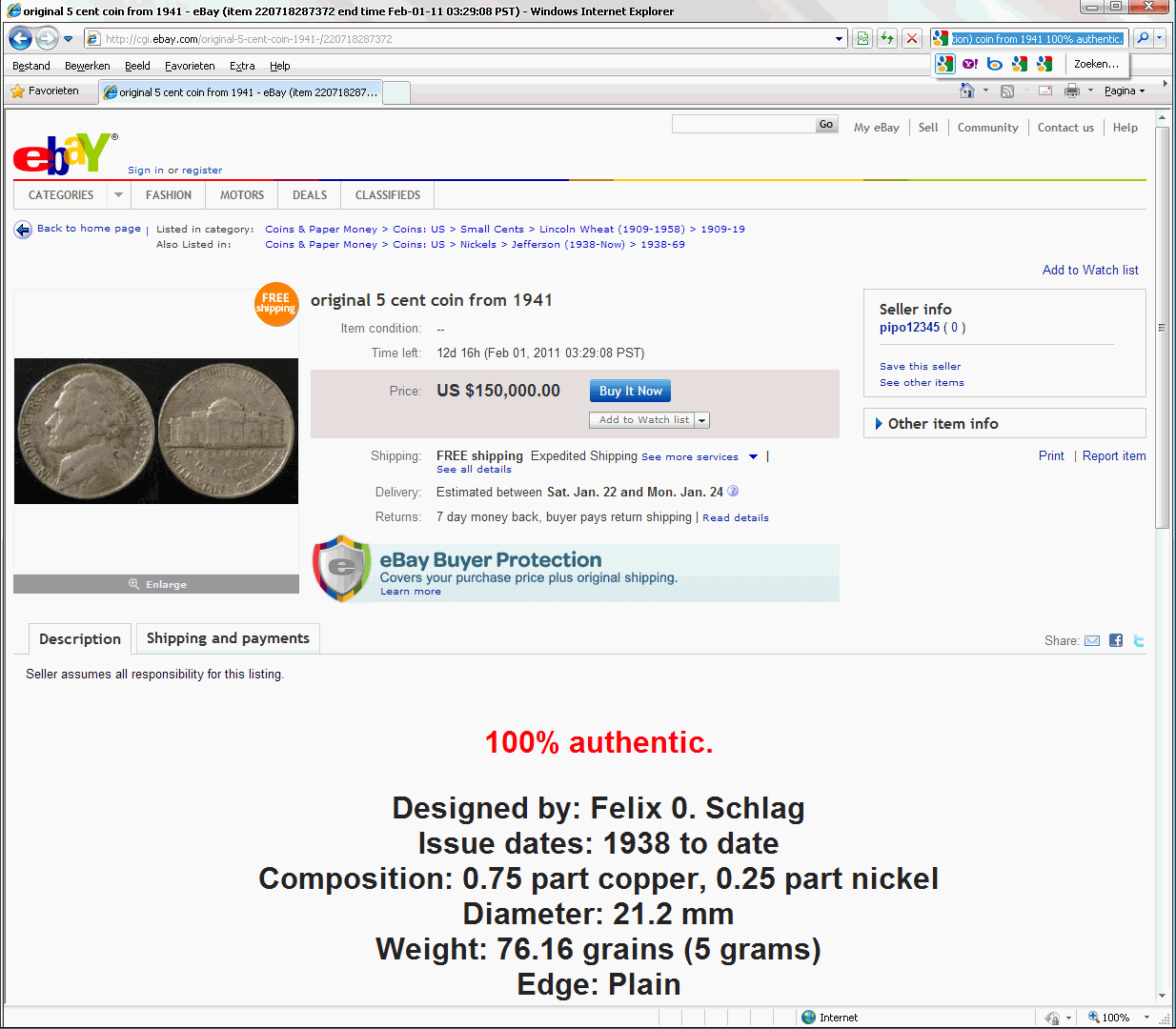Open the Contact us link
1176x1029 pixels.
[x=1065, y=128]
